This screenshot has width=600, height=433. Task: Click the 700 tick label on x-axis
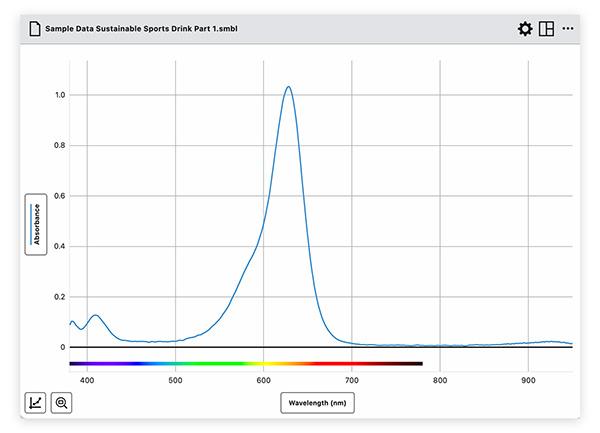coord(352,379)
